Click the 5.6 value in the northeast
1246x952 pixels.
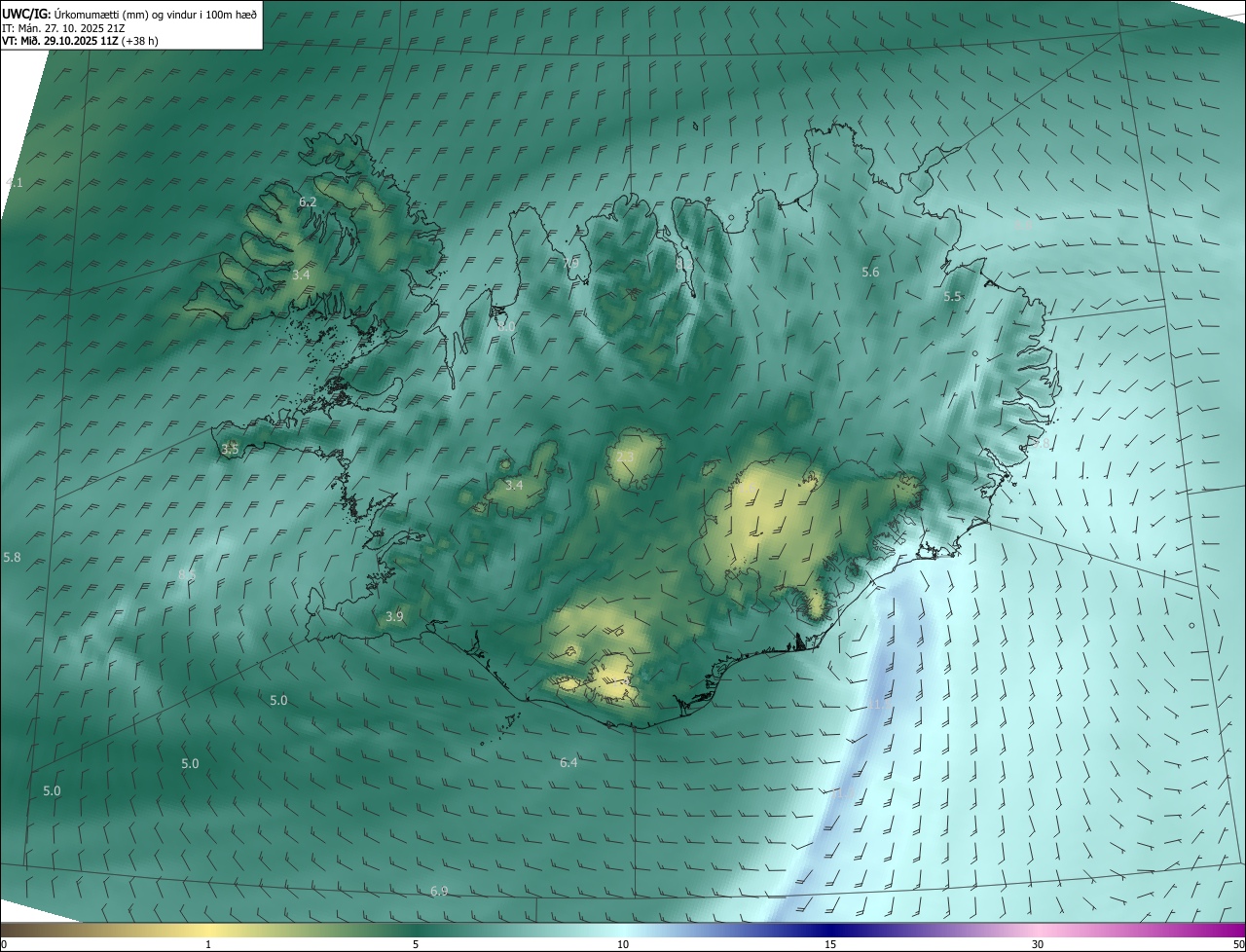pos(870,273)
